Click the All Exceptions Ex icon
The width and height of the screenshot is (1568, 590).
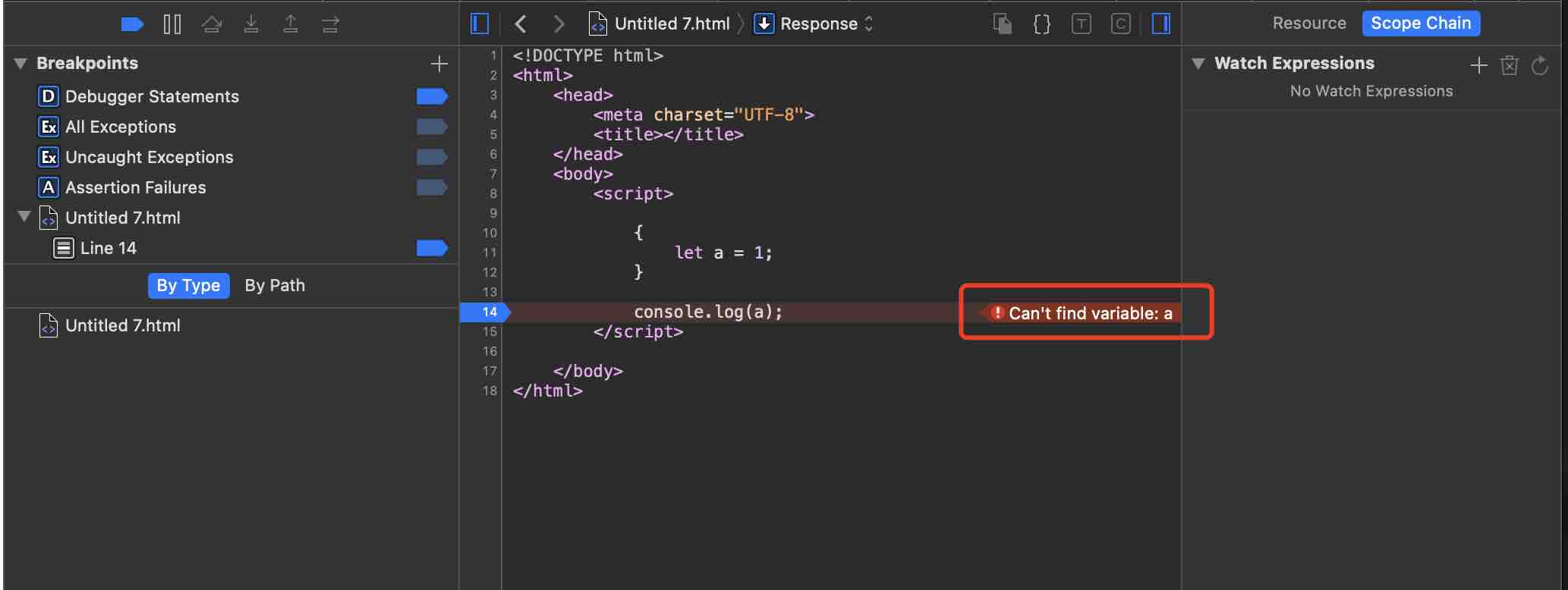point(48,127)
